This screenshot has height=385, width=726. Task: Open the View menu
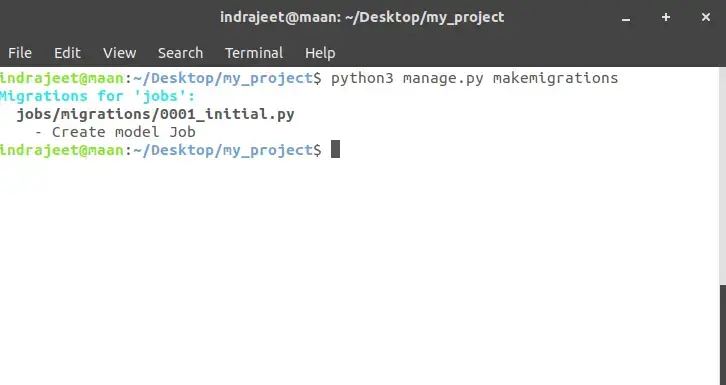point(119,53)
